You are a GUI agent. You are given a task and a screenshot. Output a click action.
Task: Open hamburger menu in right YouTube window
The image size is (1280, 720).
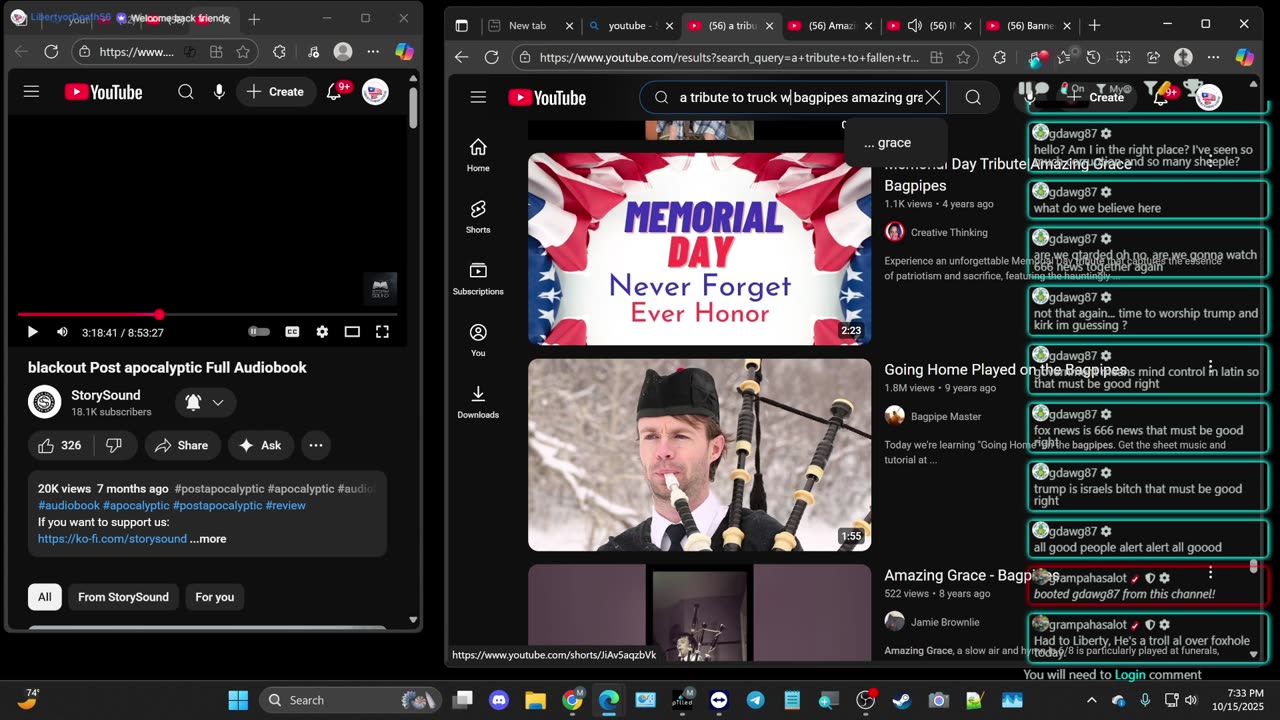coord(478,97)
